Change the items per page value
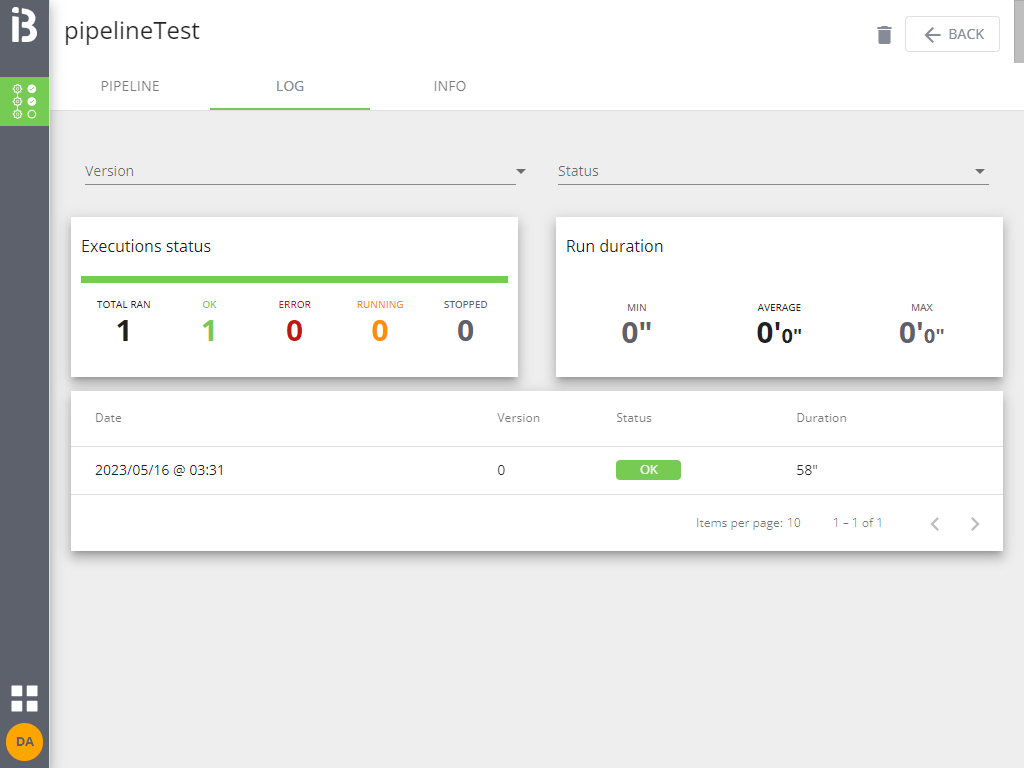This screenshot has height=768, width=1024. (x=793, y=523)
